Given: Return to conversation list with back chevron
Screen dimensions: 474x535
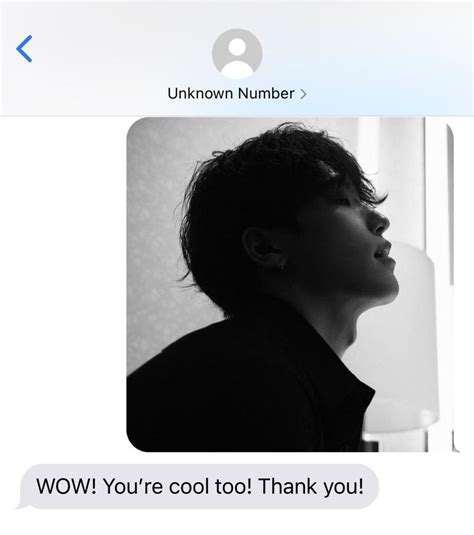Looking at the screenshot, I should (24, 49).
